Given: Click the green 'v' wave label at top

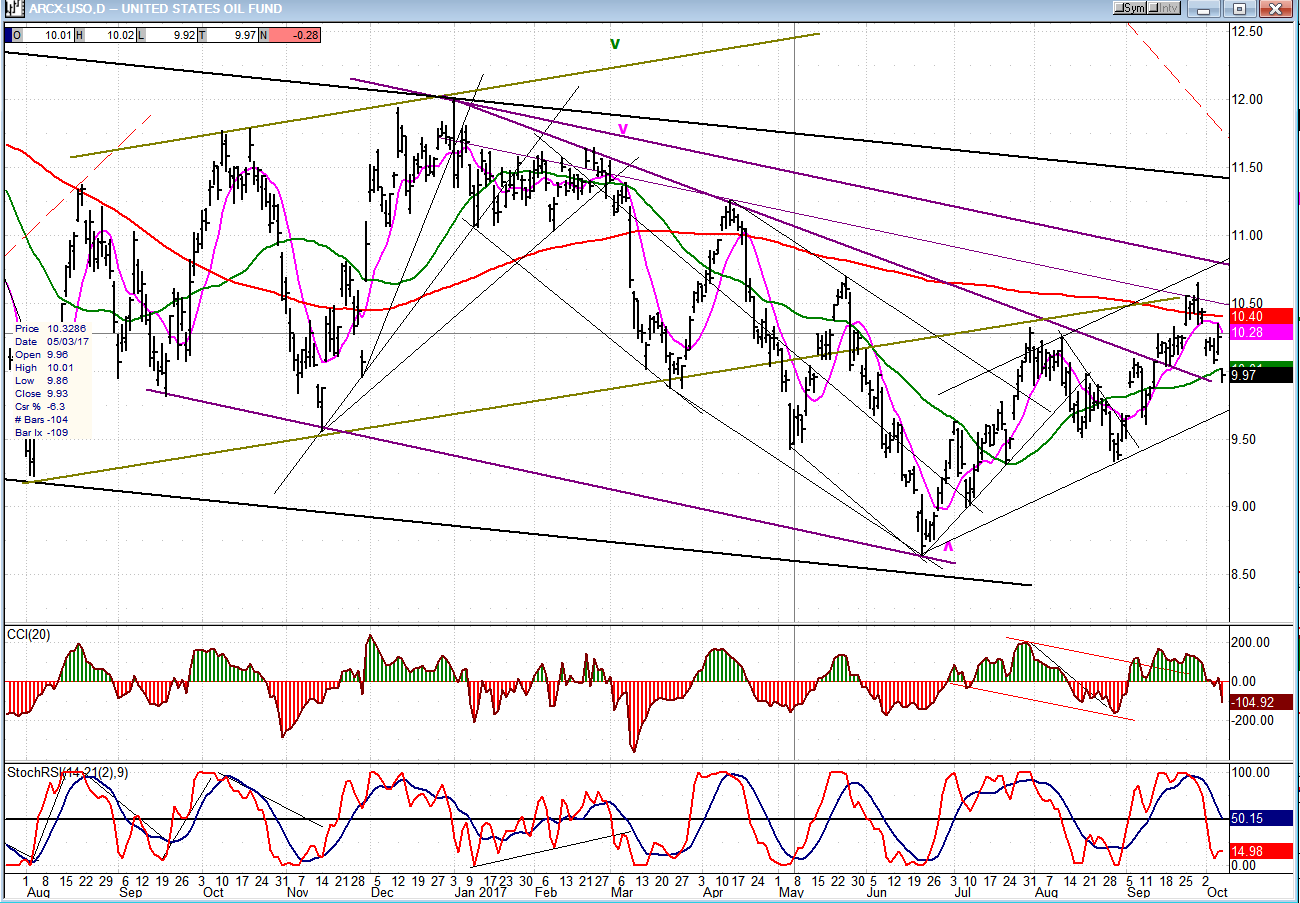Looking at the screenshot, I should (615, 43).
